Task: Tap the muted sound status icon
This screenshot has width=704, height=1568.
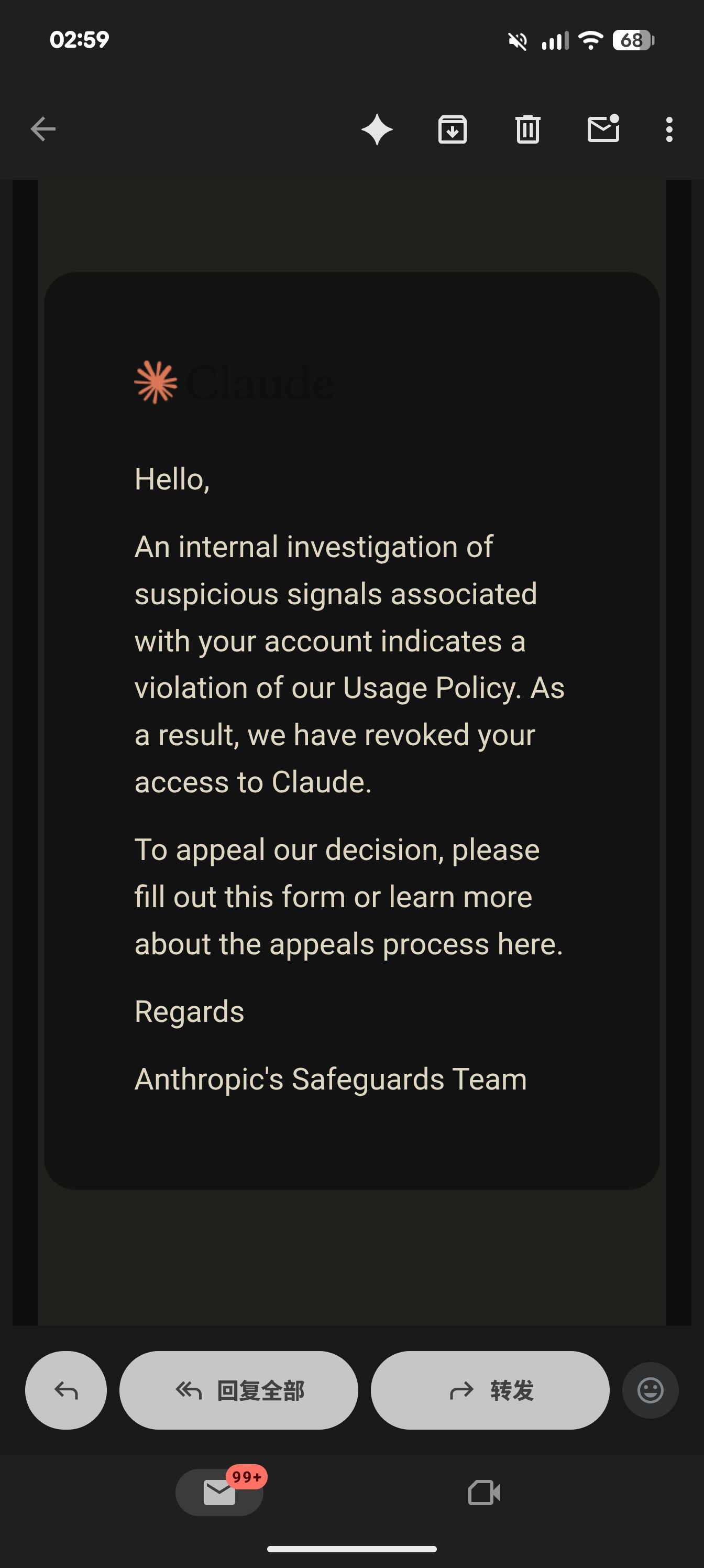Action: click(x=517, y=41)
